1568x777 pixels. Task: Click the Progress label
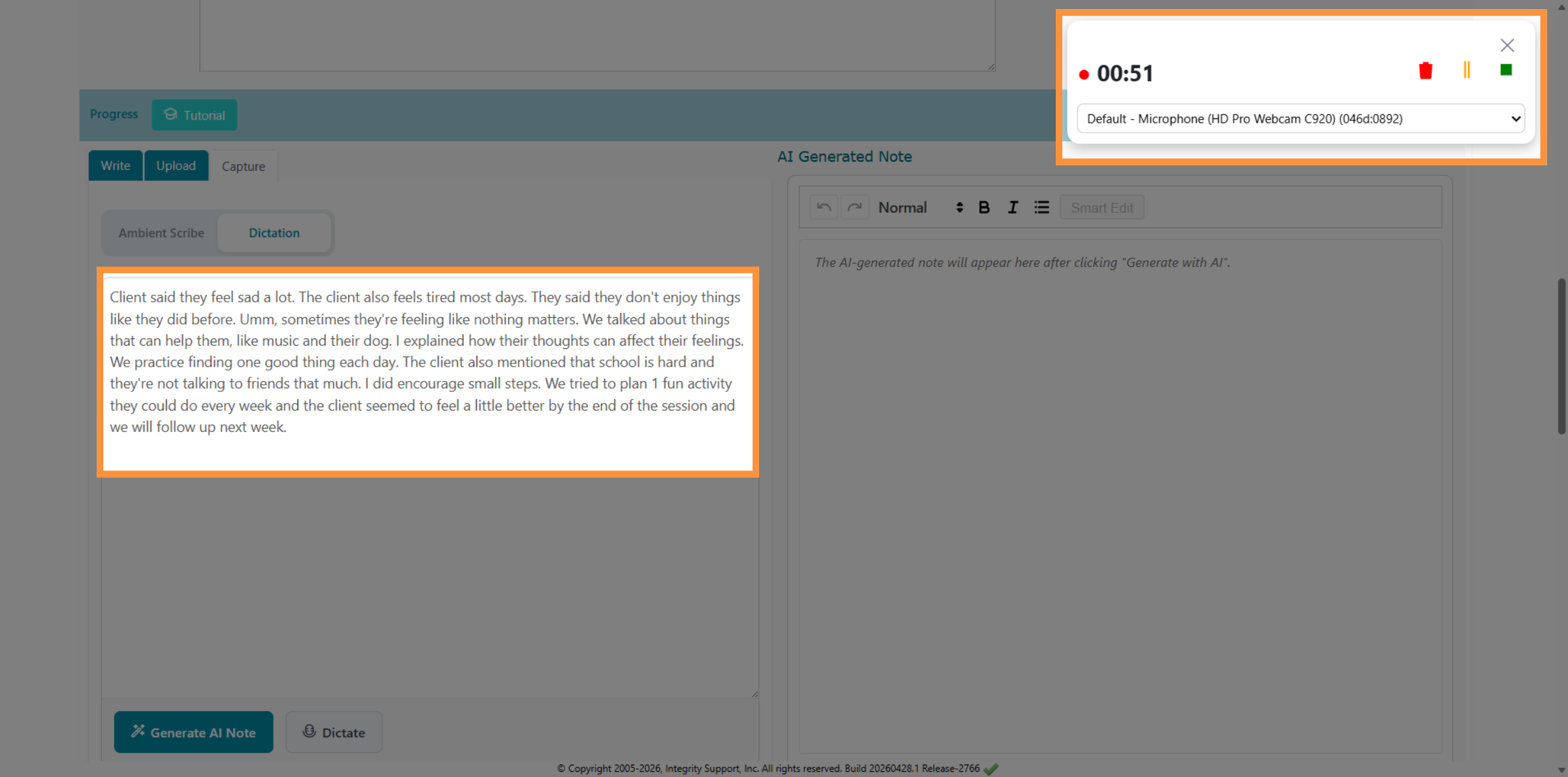(x=114, y=114)
